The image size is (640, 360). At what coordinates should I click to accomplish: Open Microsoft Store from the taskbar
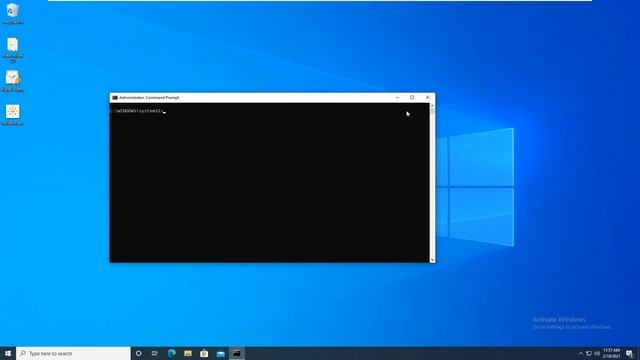tap(204, 353)
